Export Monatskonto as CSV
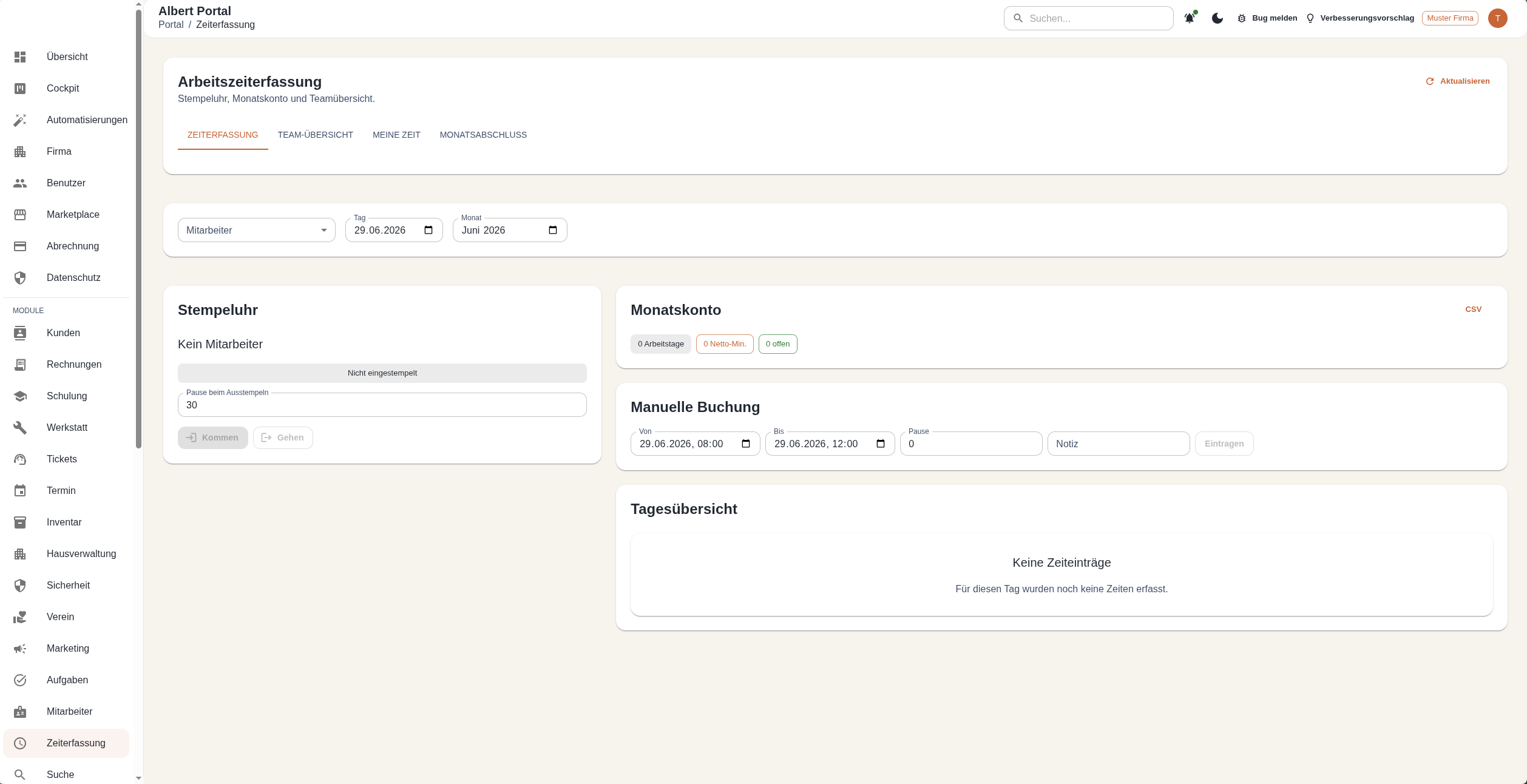1527x784 pixels. (x=1474, y=309)
